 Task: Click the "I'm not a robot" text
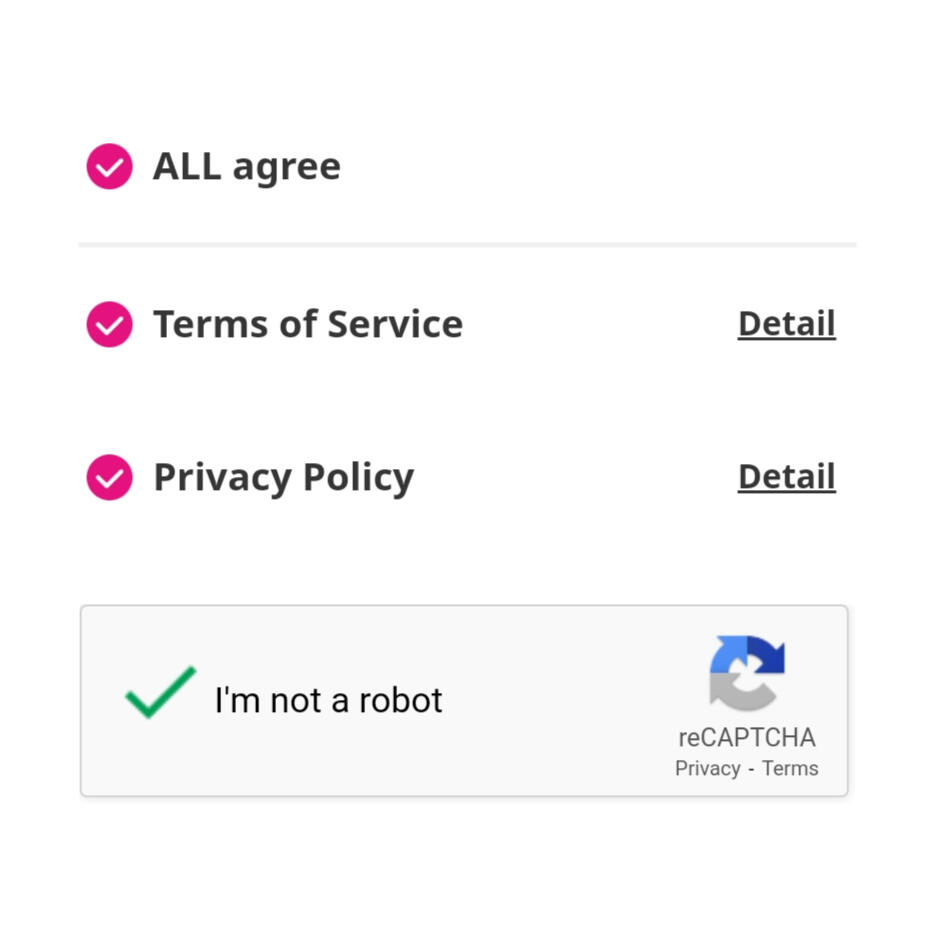coord(328,700)
